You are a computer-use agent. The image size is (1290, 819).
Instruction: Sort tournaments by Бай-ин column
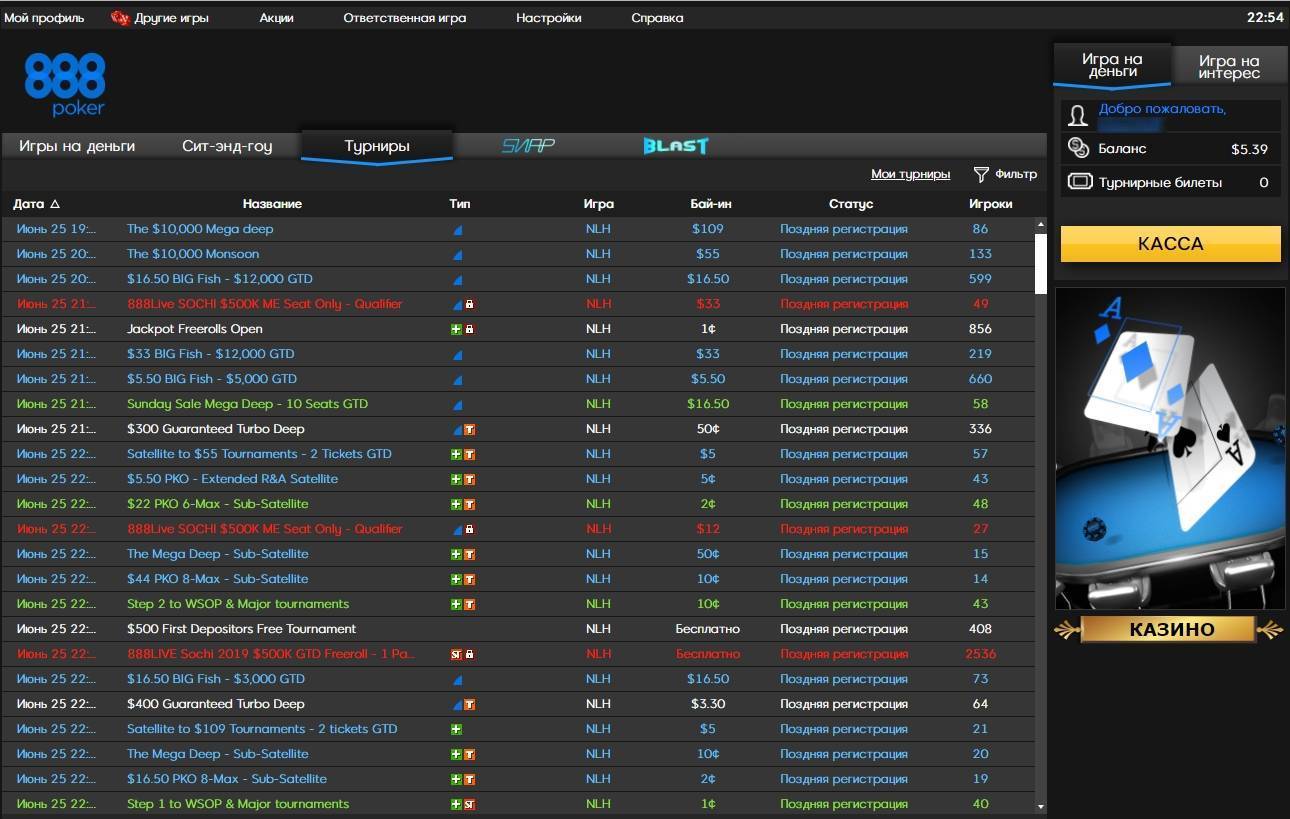click(x=710, y=204)
